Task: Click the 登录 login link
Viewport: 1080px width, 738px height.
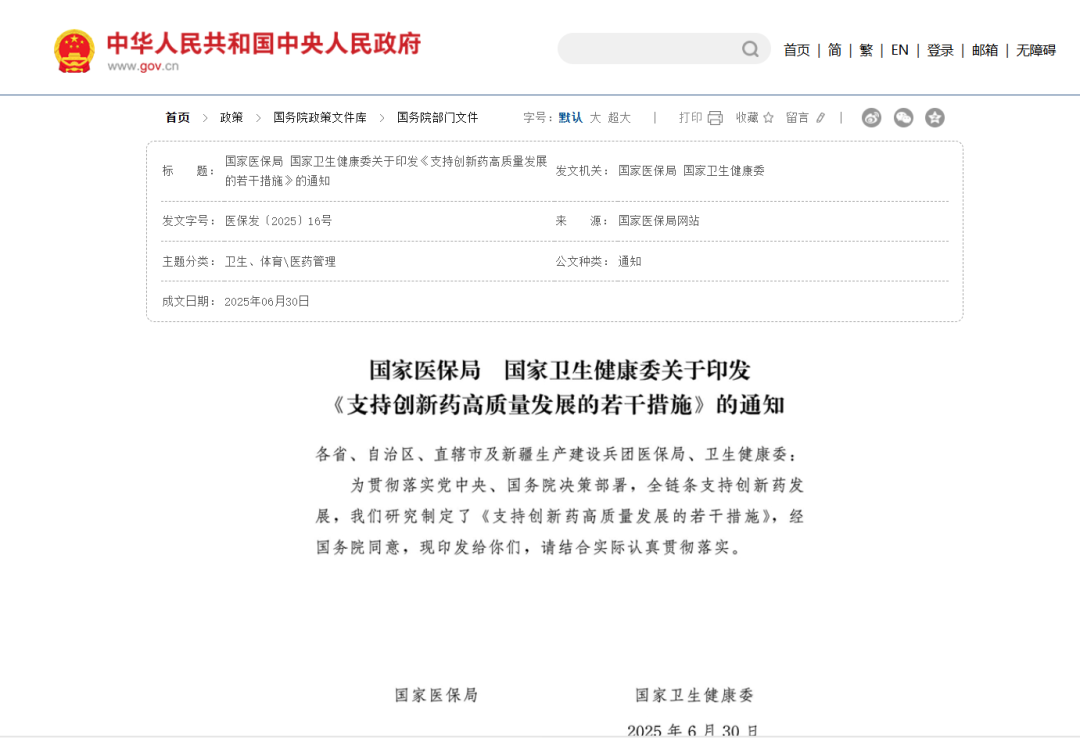Action: tap(940, 49)
